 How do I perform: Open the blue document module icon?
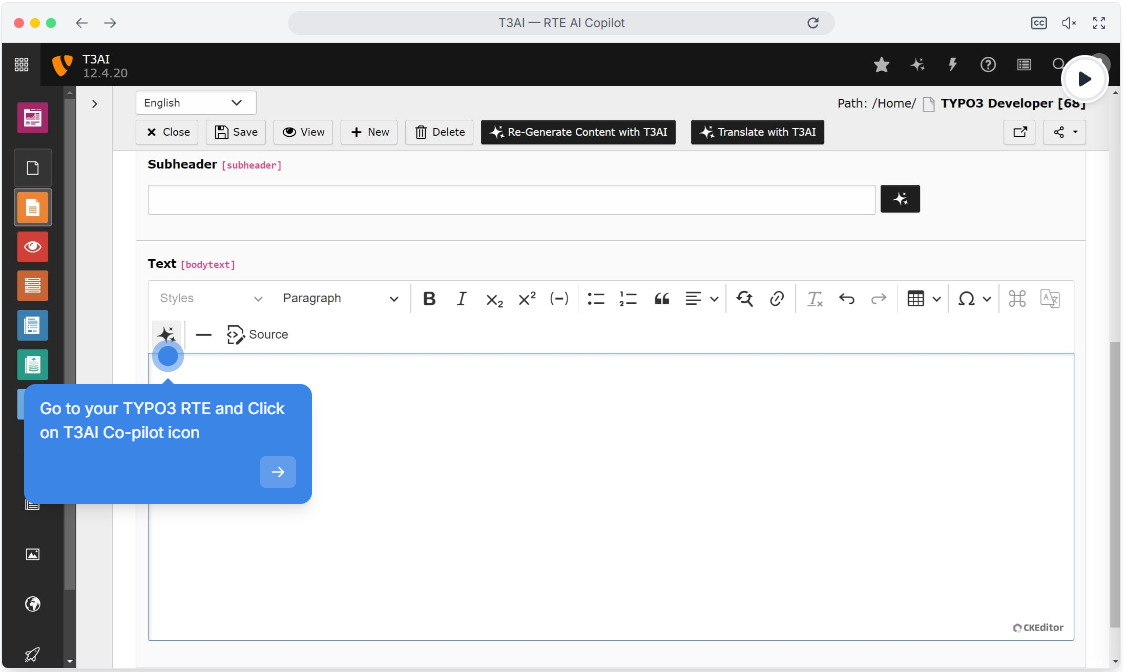click(33, 326)
